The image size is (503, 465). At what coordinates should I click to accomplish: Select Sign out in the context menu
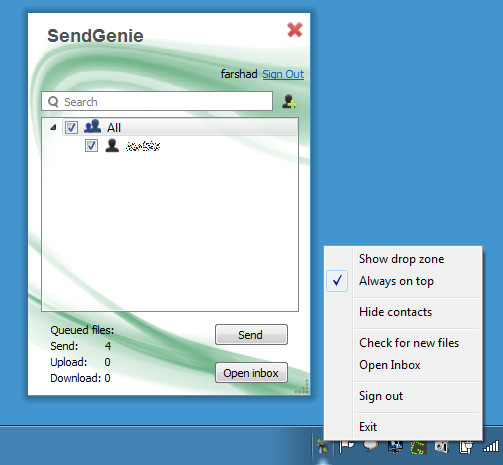[x=381, y=396]
